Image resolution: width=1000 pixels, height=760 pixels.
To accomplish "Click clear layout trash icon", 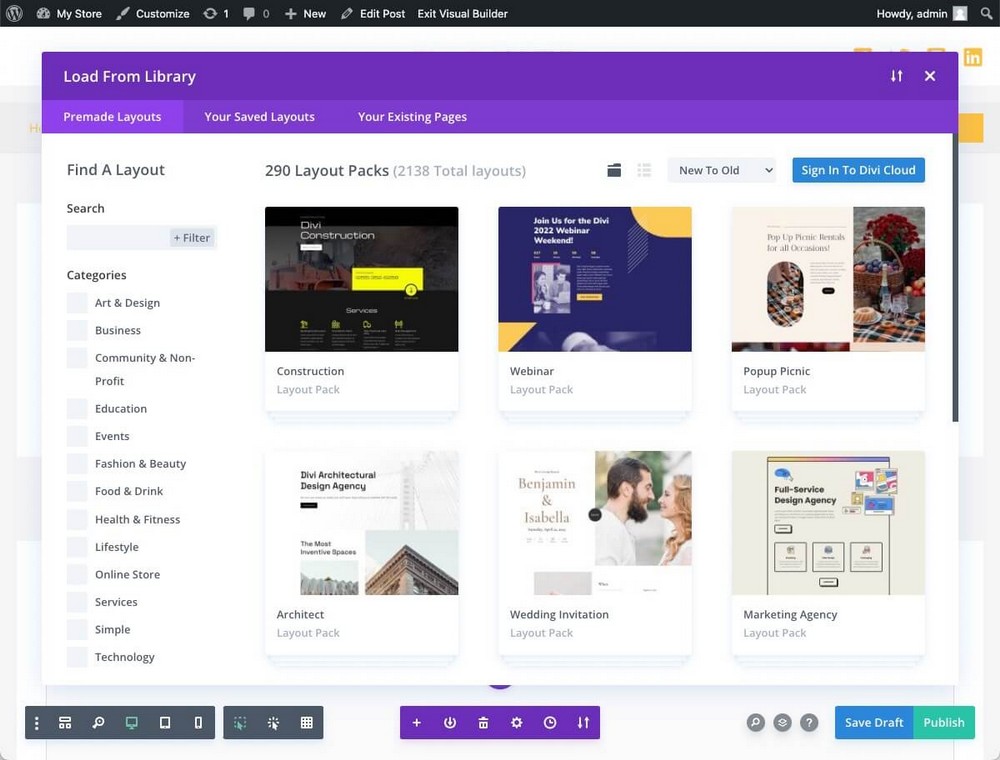I will [x=483, y=722].
